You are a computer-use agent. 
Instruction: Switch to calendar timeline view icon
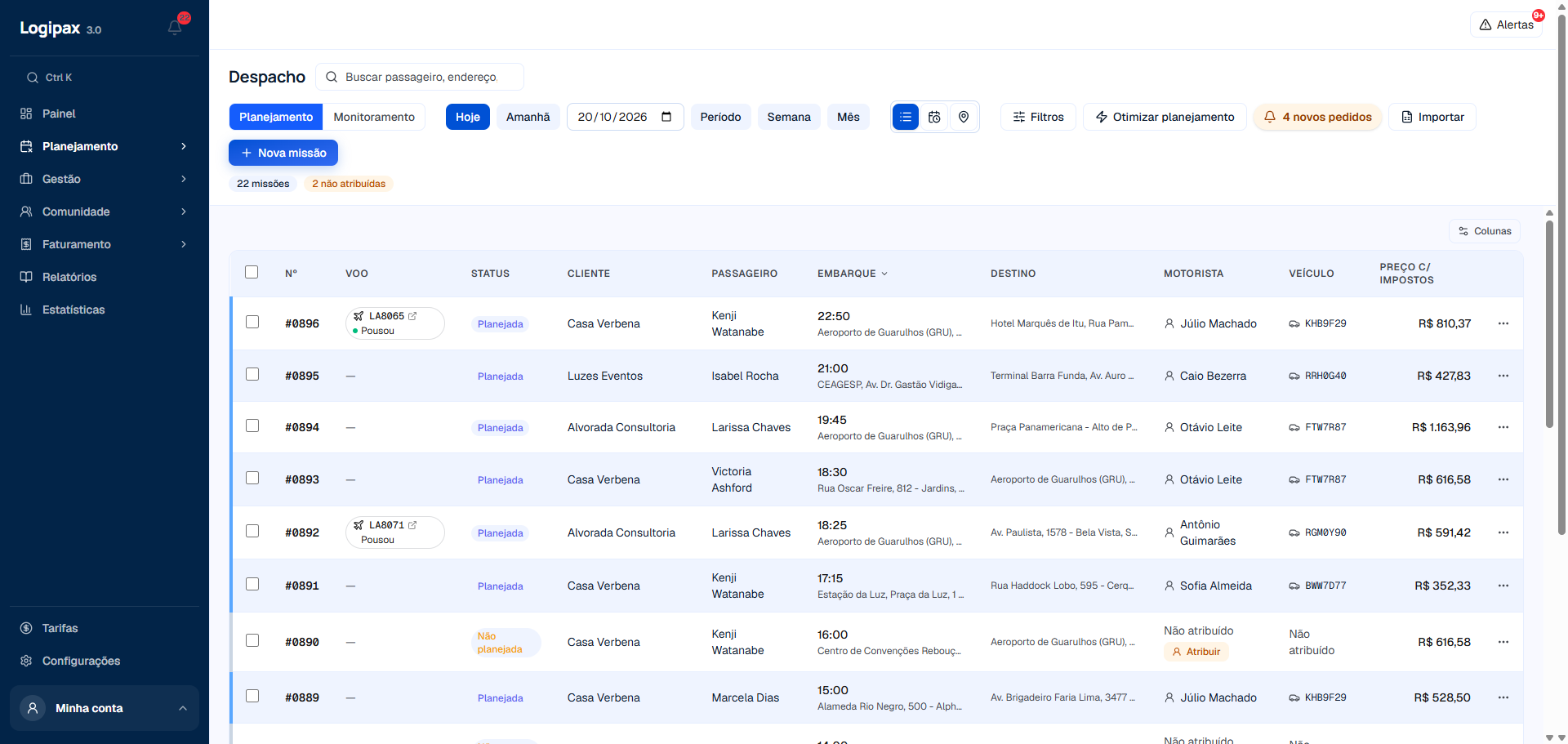pyautogui.click(x=934, y=117)
